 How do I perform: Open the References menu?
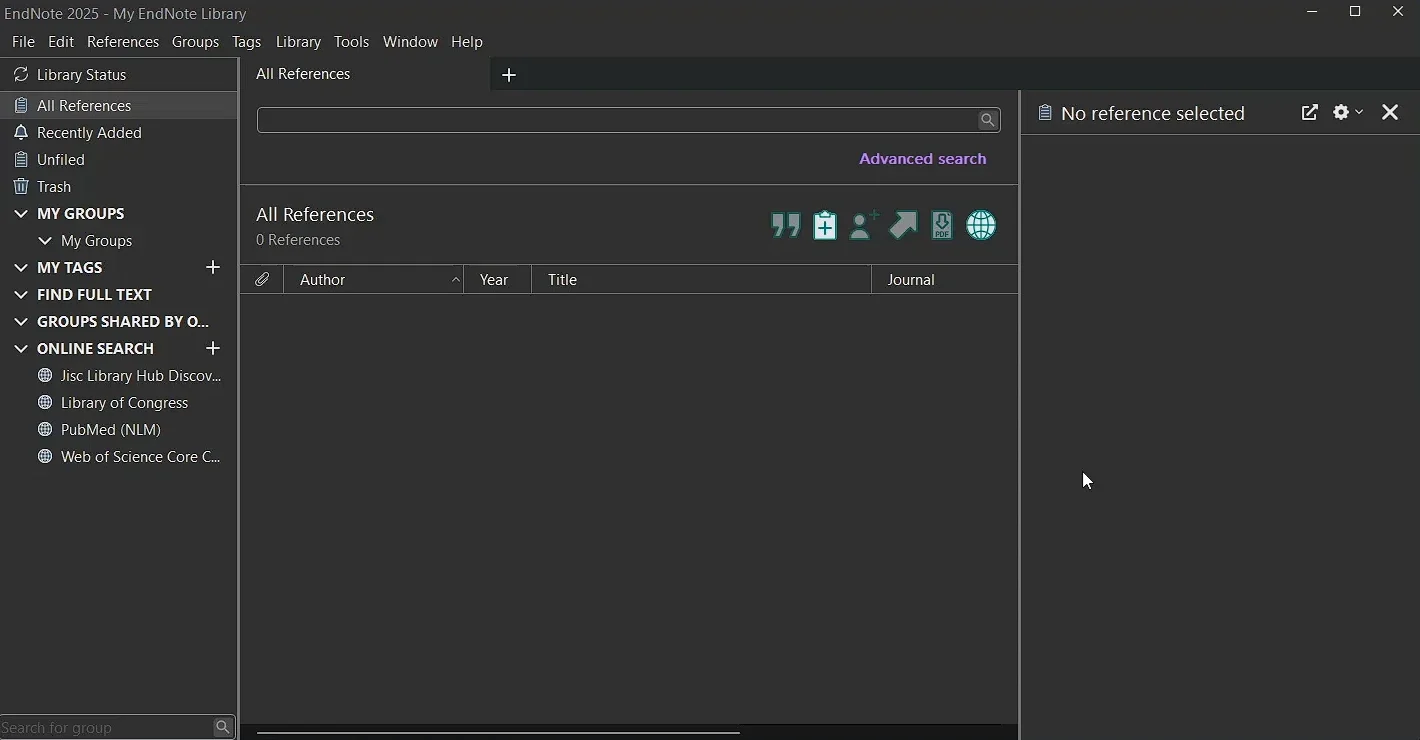(x=123, y=42)
